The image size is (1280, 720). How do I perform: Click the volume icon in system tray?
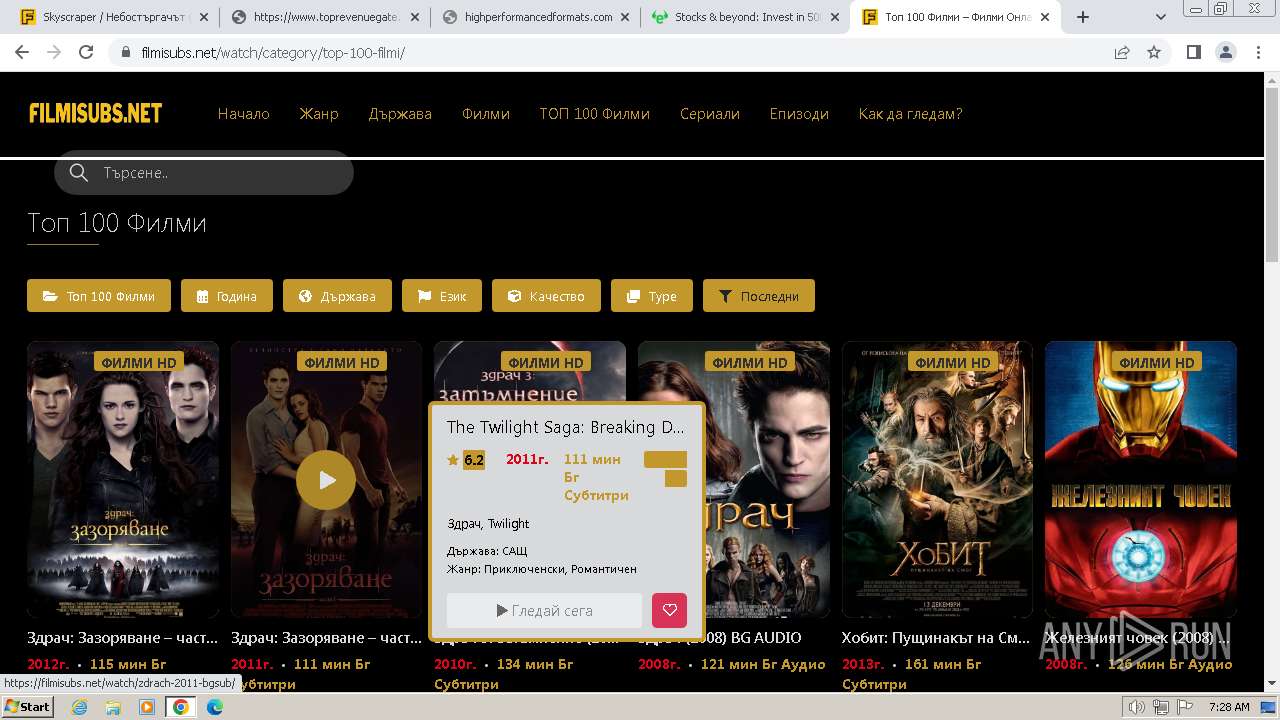(x=1137, y=707)
